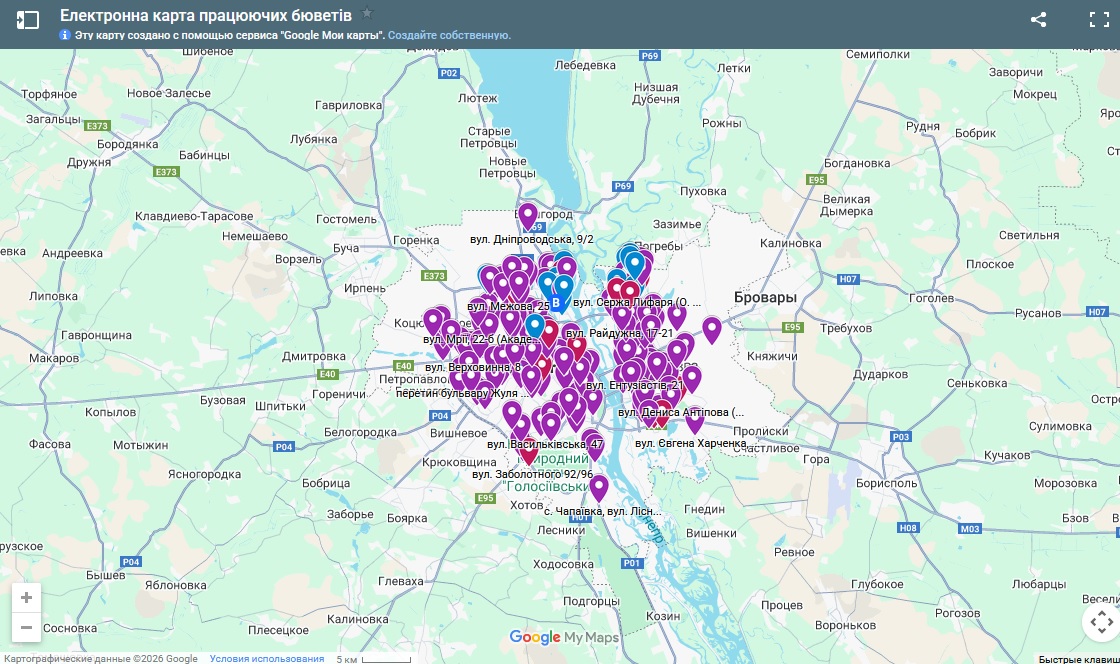This screenshot has width=1120, height=664.
Task: Zoom out with the minus button
Action: coord(26,628)
